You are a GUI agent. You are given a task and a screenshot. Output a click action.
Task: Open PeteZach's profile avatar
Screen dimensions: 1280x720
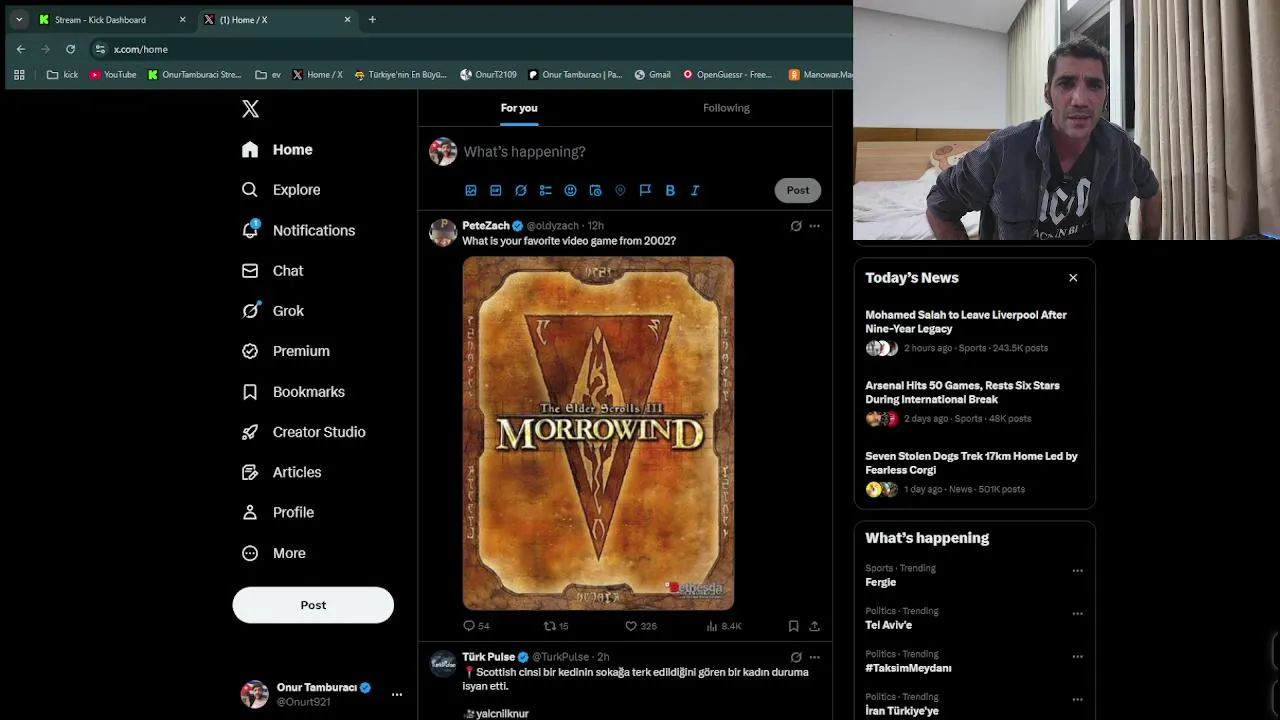tap(443, 232)
